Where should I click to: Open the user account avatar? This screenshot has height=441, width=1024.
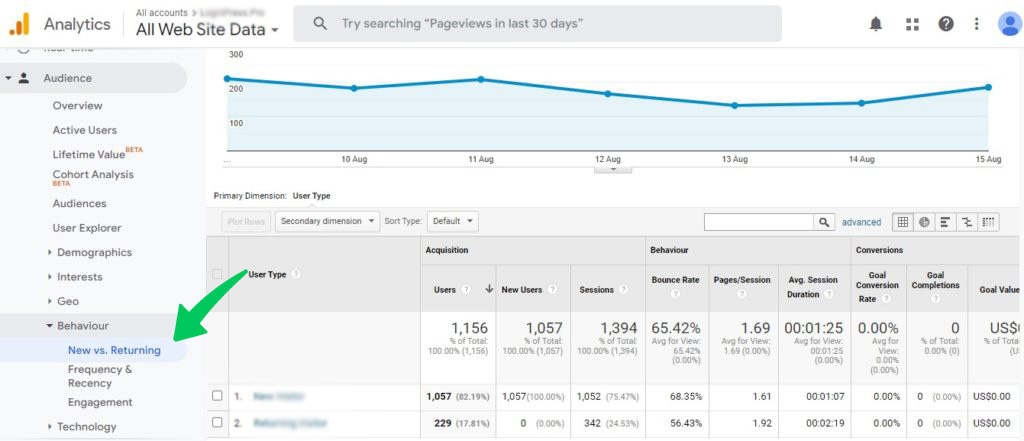pyautogui.click(x=1010, y=24)
